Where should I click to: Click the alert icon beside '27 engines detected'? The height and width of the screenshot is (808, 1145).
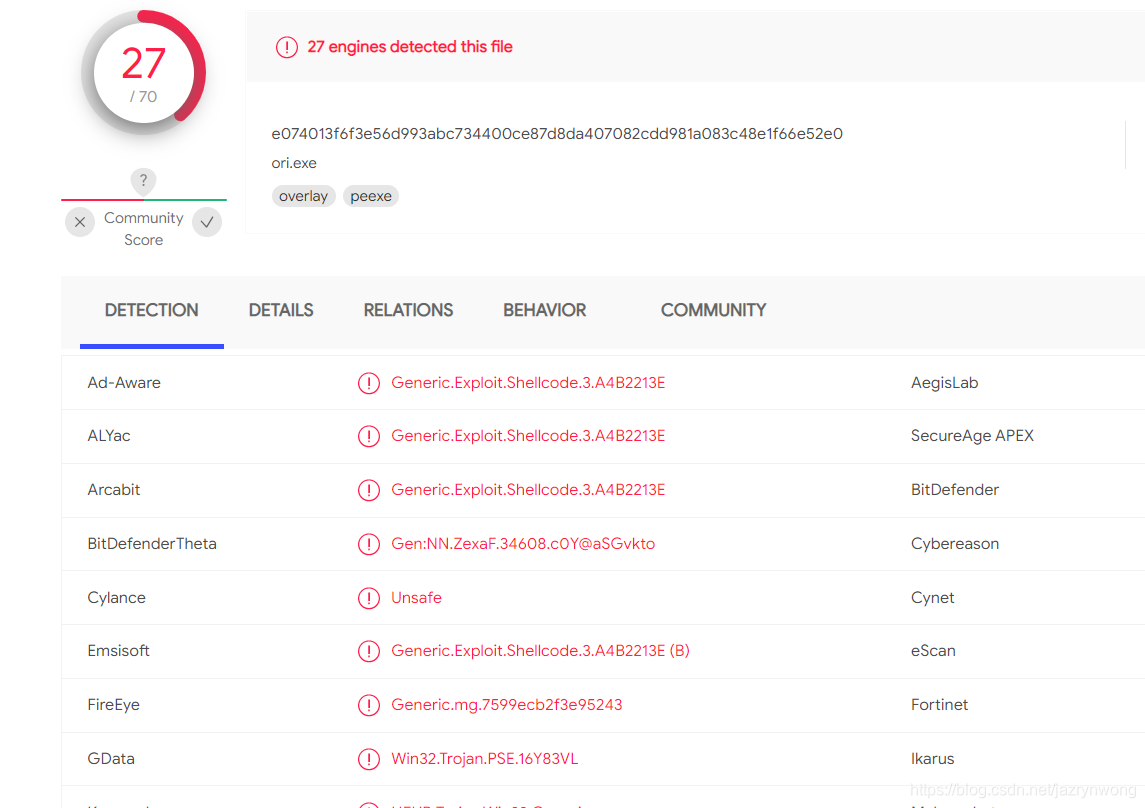[286, 47]
